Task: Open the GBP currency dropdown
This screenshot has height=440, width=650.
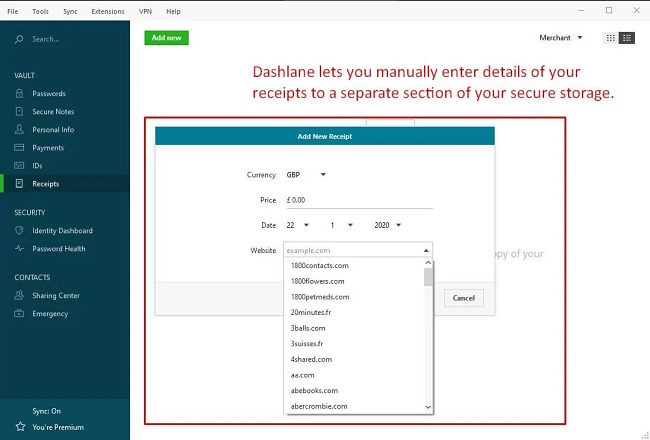Action: click(x=306, y=175)
